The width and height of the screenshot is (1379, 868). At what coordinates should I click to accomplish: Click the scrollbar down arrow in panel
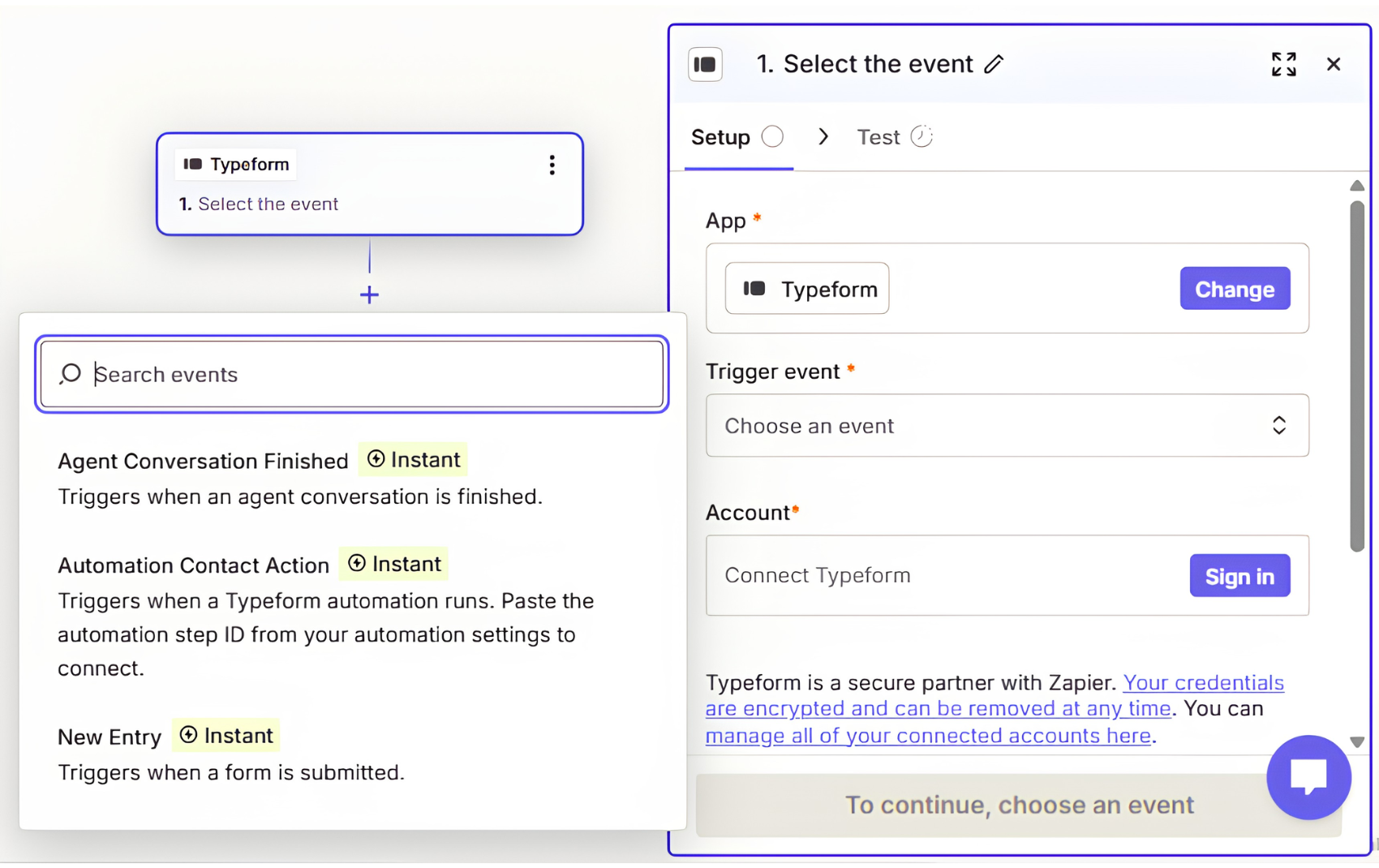coord(1357,742)
